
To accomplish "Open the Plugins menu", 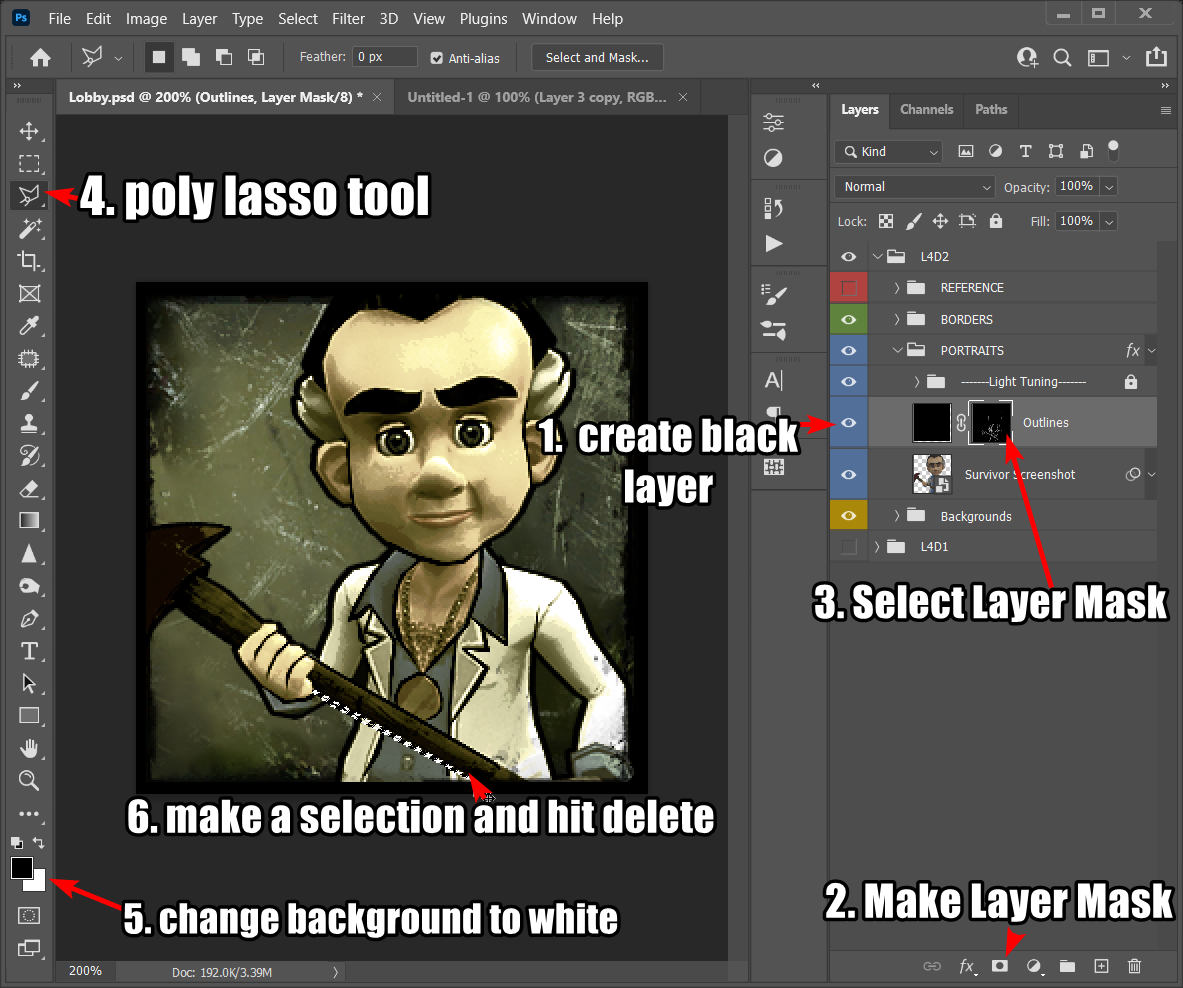I will pyautogui.click(x=484, y=19).
